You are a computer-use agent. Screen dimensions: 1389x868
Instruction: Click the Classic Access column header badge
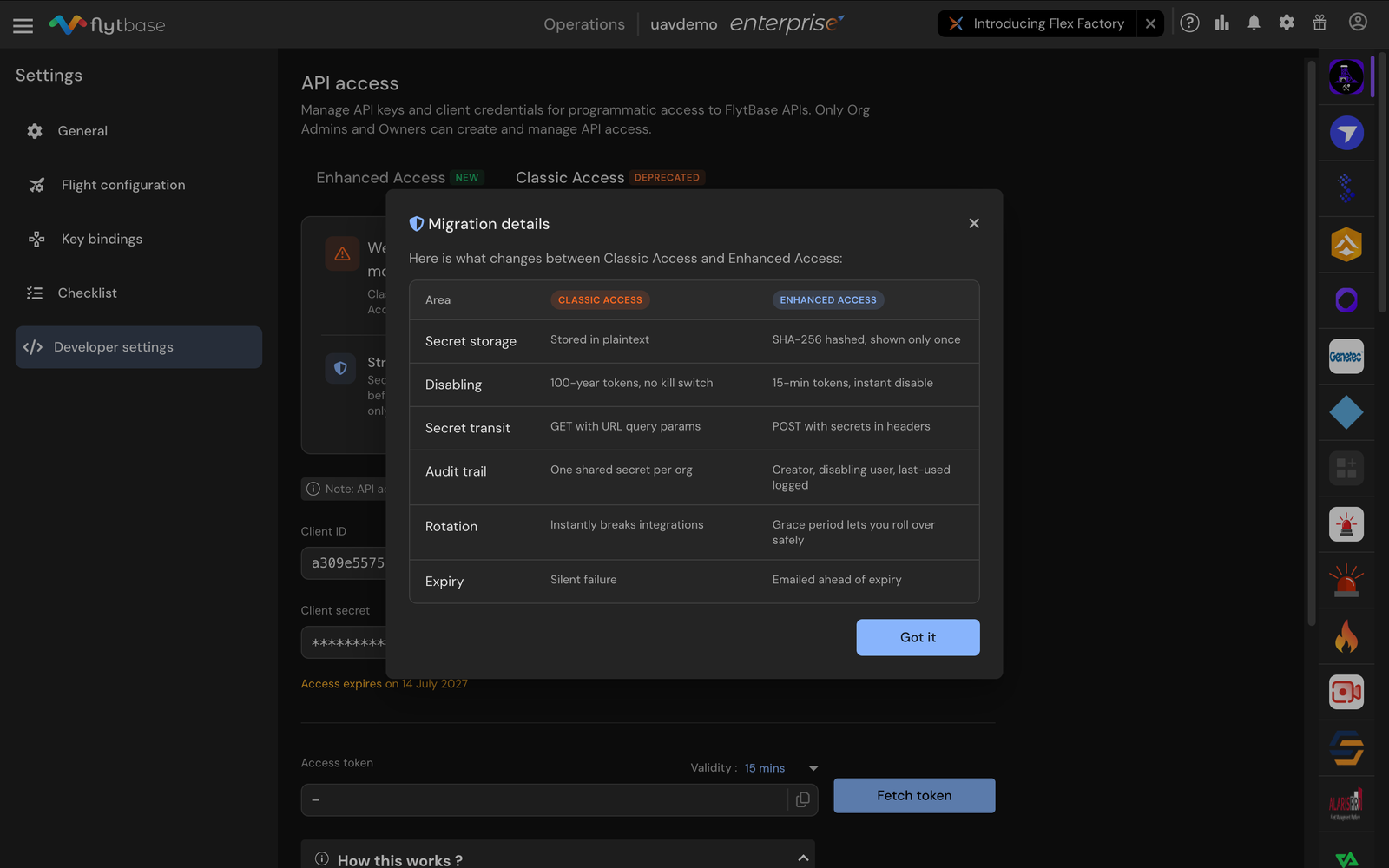[x=600, y=300]
